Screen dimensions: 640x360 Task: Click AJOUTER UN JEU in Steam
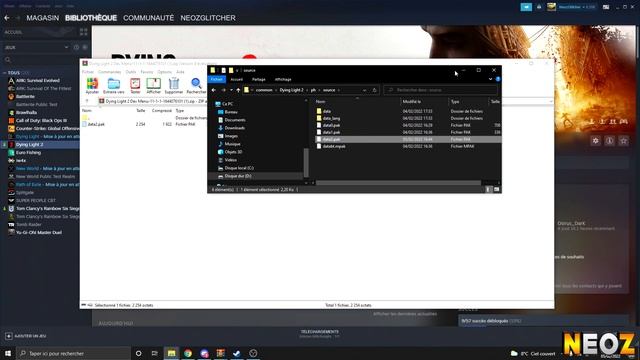pyautogui.click(x=26, y=336)
